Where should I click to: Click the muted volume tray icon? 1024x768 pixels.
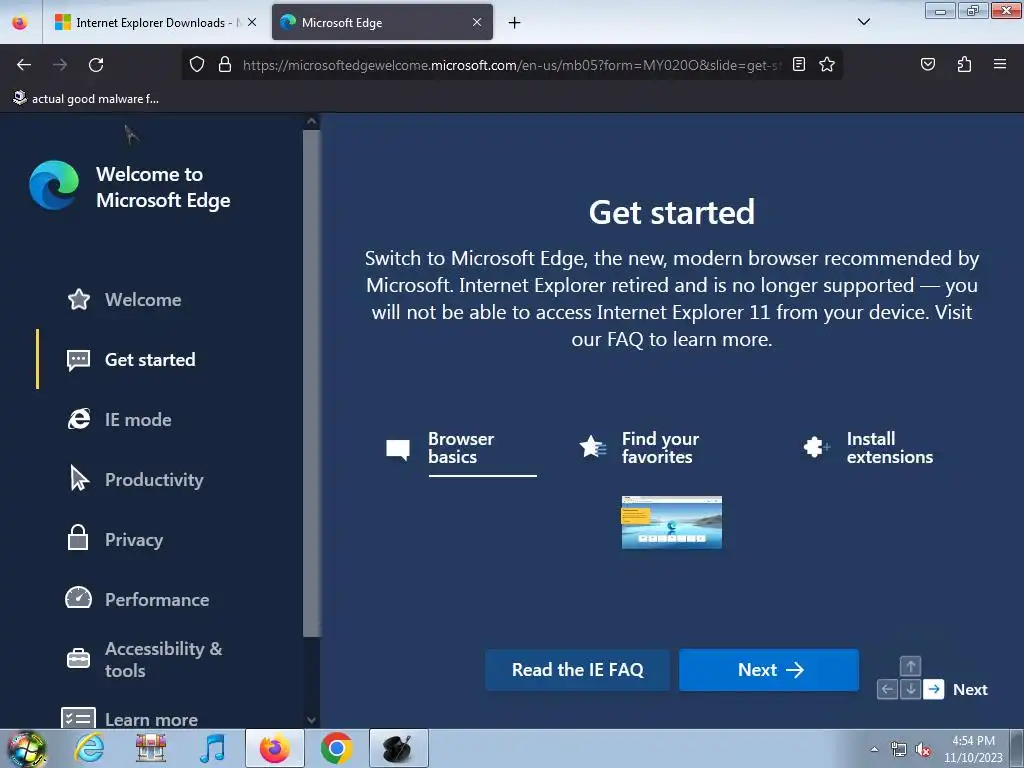click(923, 750)
